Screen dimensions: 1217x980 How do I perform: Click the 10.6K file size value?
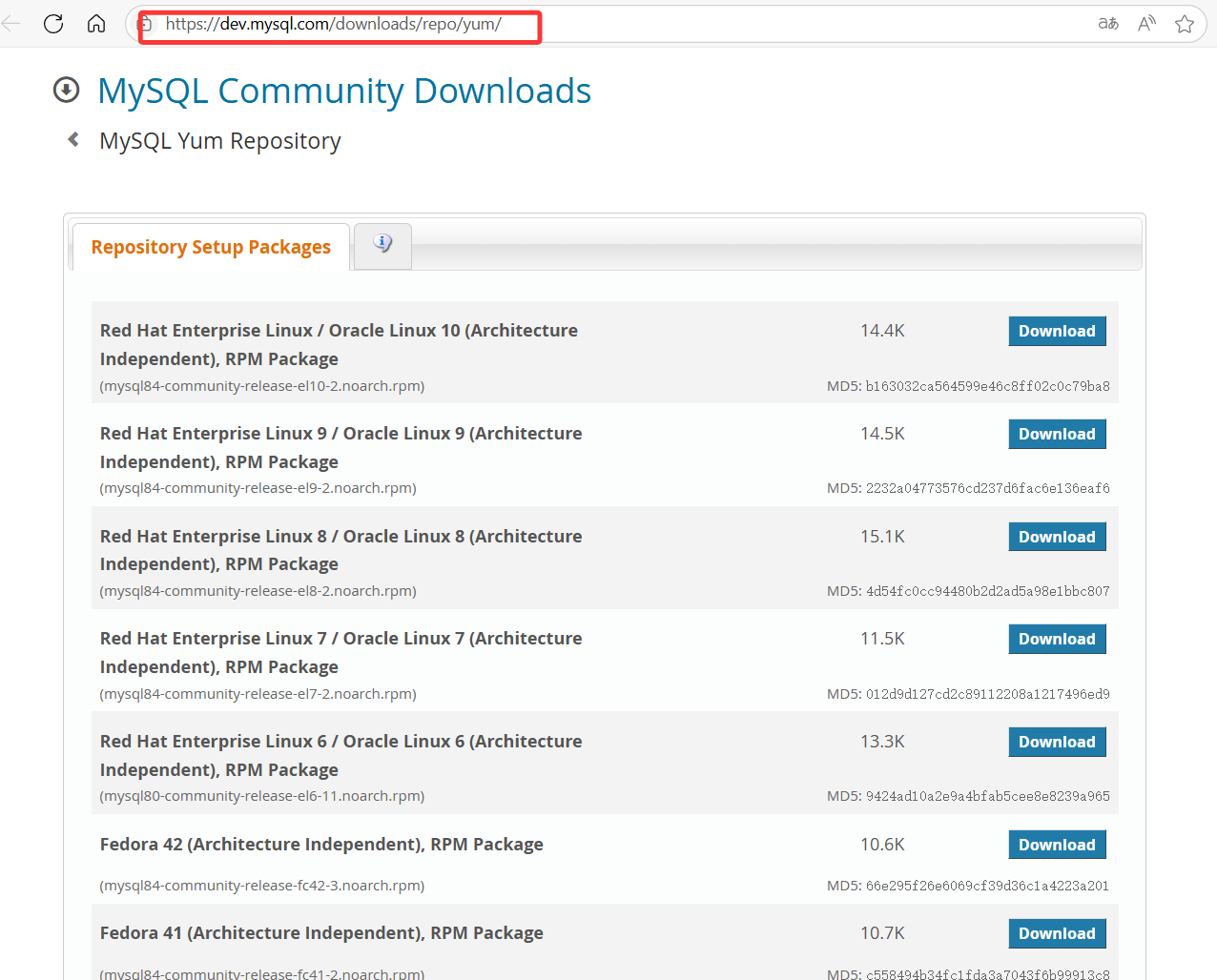[882, 845]
